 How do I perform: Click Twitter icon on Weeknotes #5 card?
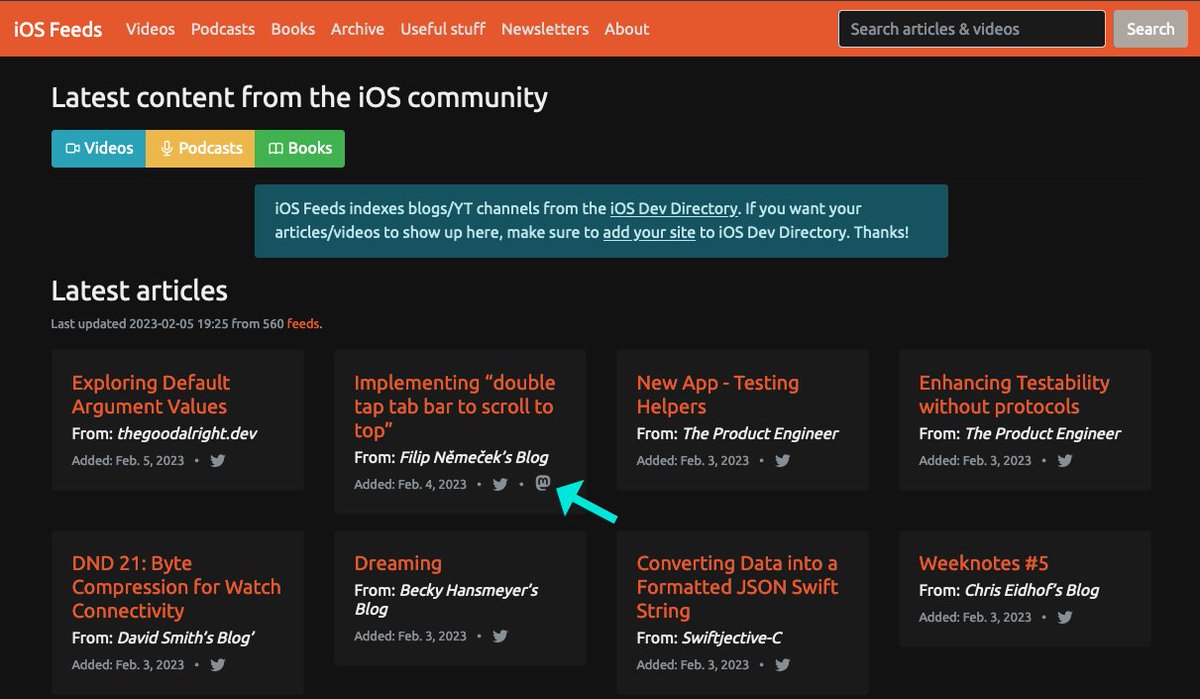coord(1065,617)
